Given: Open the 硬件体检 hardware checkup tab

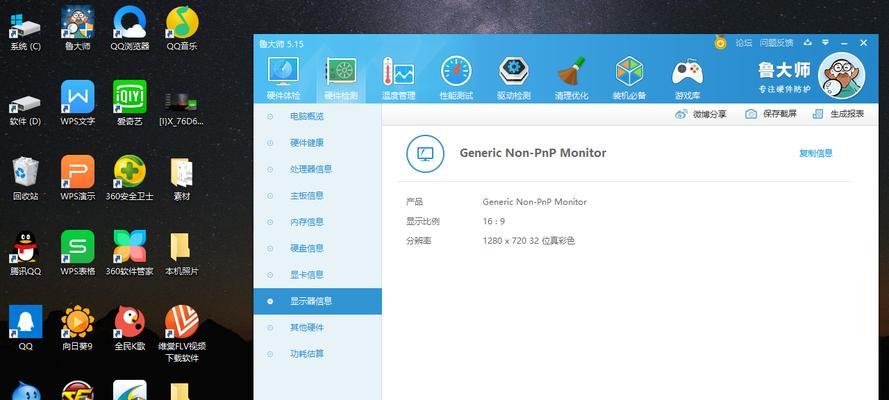Looking at the screenshot, I should pos(283,79).
